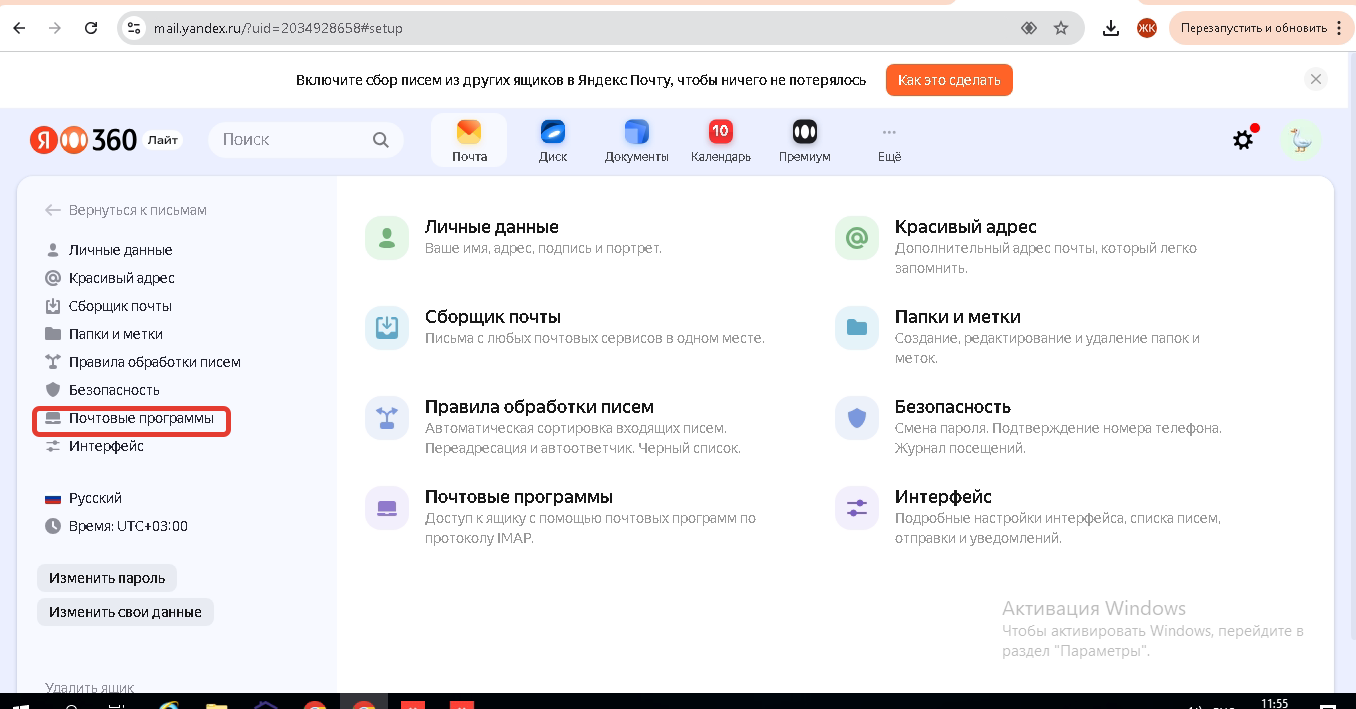Screen dimensions: 1356x709
Task: Dismiss the mail collection banner
Action: (1316, 80)
